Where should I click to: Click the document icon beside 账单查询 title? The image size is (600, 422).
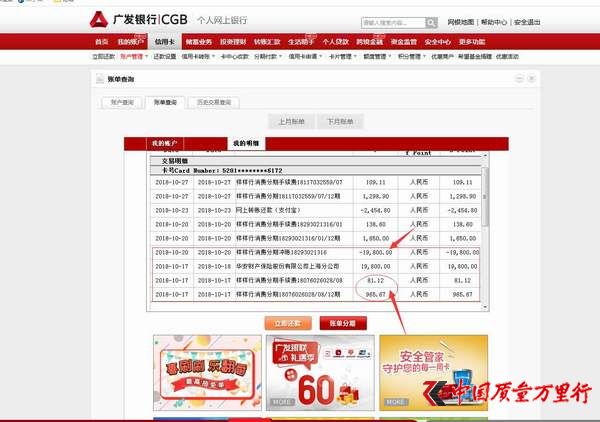coord(100,79)
